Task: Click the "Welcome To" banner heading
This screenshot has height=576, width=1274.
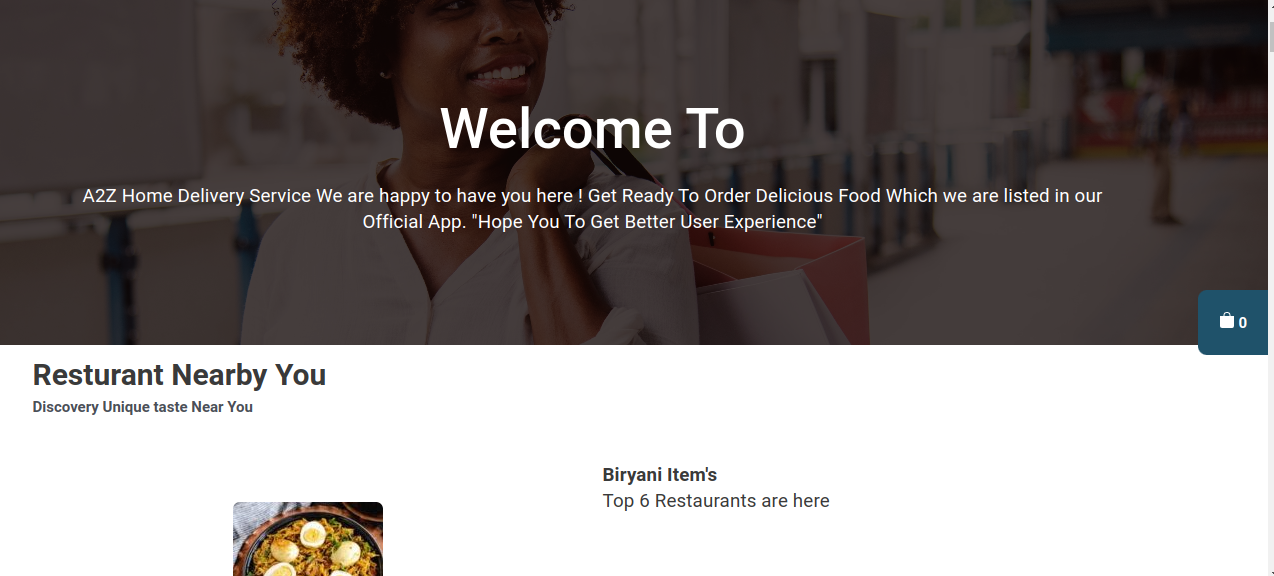Action: 592,129
